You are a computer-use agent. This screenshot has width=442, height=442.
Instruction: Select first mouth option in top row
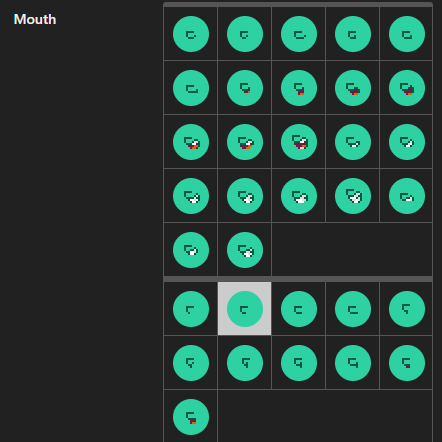[191, 34]
